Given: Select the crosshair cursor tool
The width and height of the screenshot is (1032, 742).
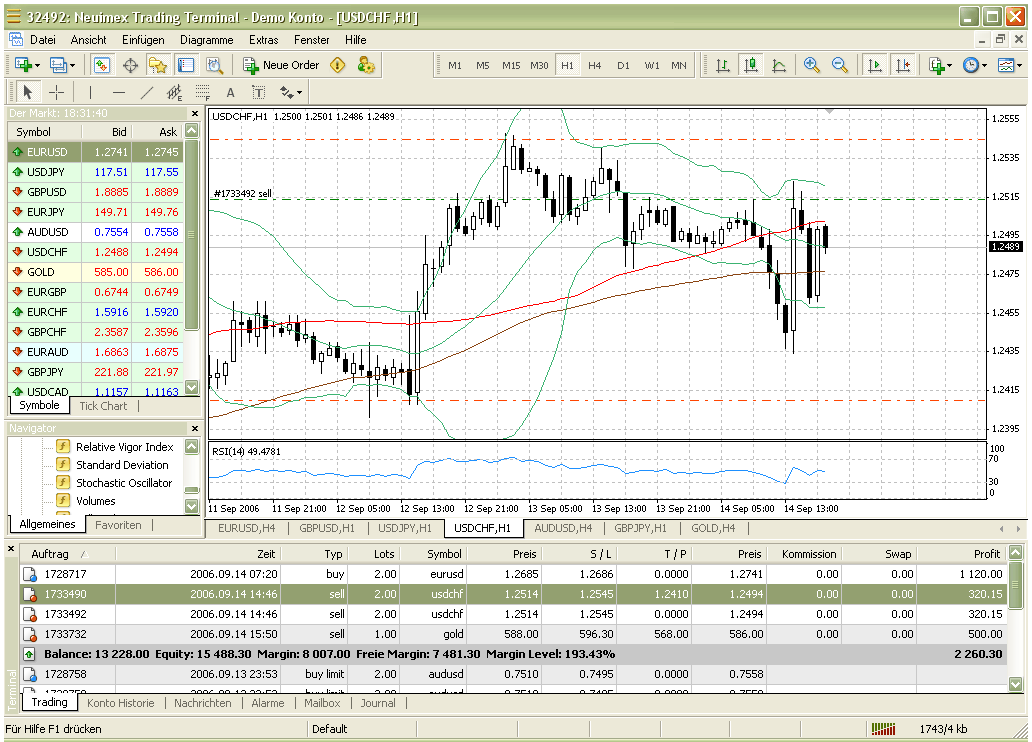Looking at the screenshot, I should click(57, 92).
